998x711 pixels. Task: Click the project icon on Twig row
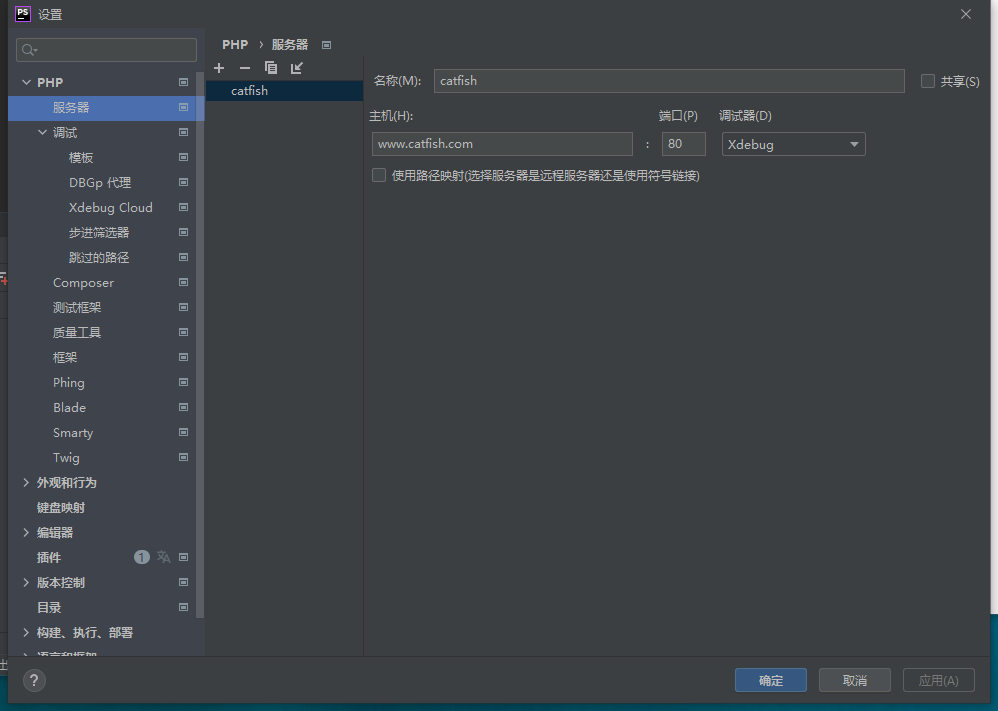coord(183,457)
